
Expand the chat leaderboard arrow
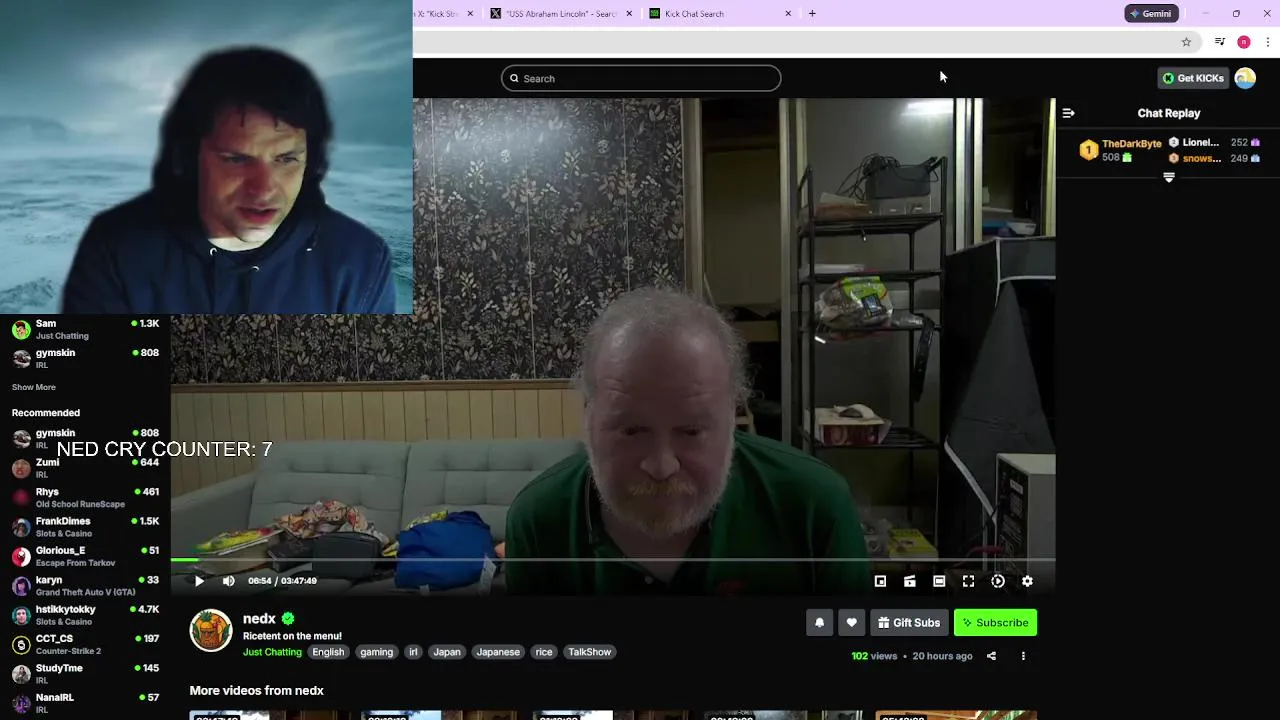pyautogui.click(x=1169, y=177)
